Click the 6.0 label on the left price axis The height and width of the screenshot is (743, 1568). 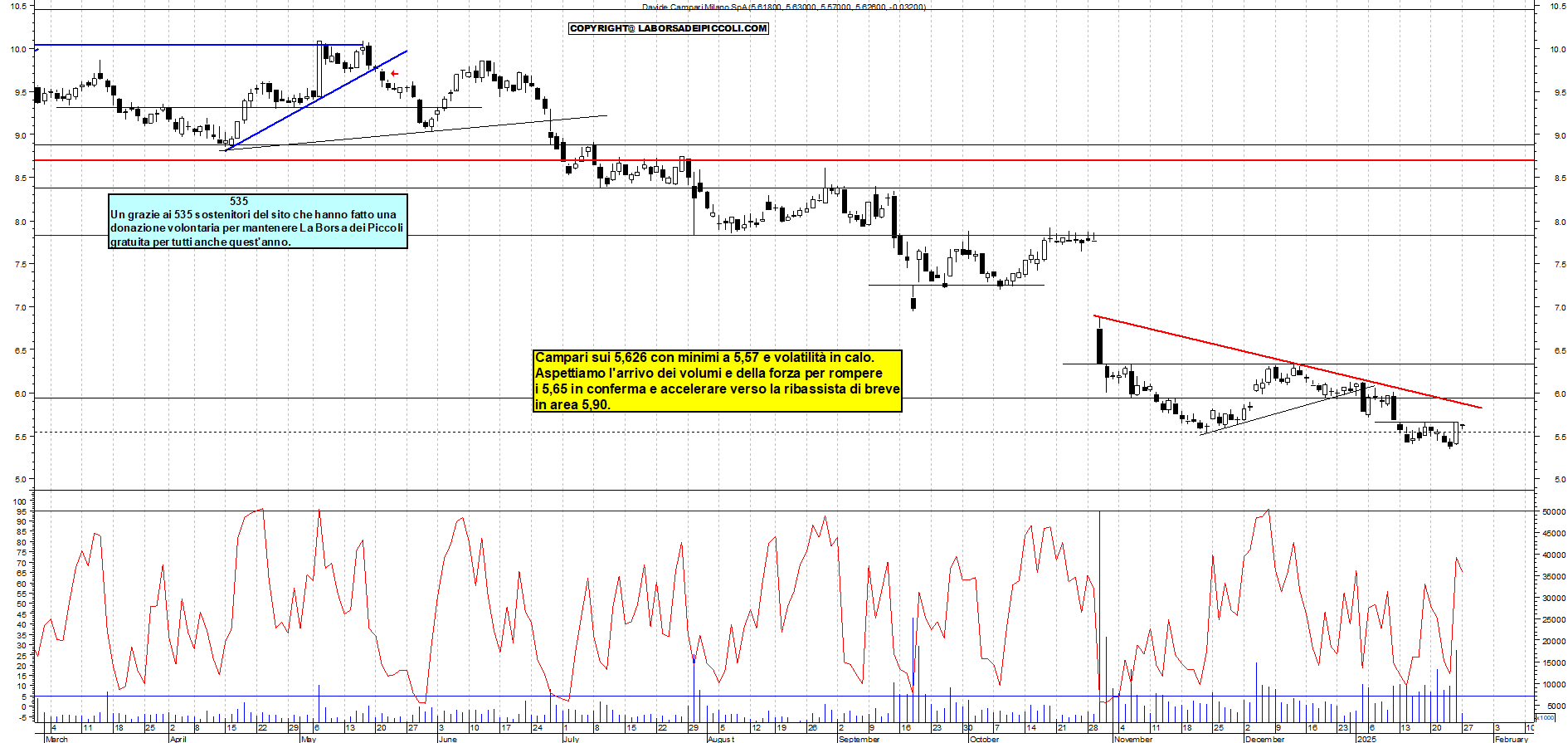click(x=21, y=393)
